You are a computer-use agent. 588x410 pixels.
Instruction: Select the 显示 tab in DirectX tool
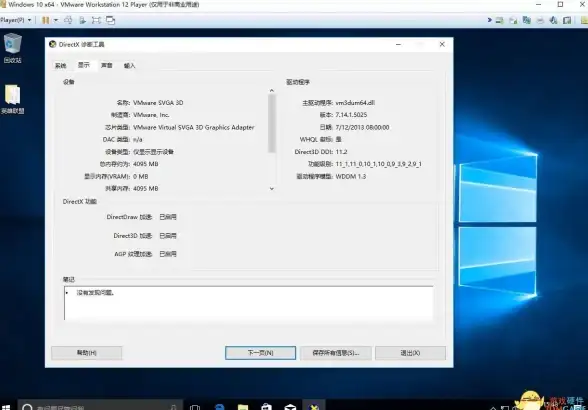click(x=84, y=65)
